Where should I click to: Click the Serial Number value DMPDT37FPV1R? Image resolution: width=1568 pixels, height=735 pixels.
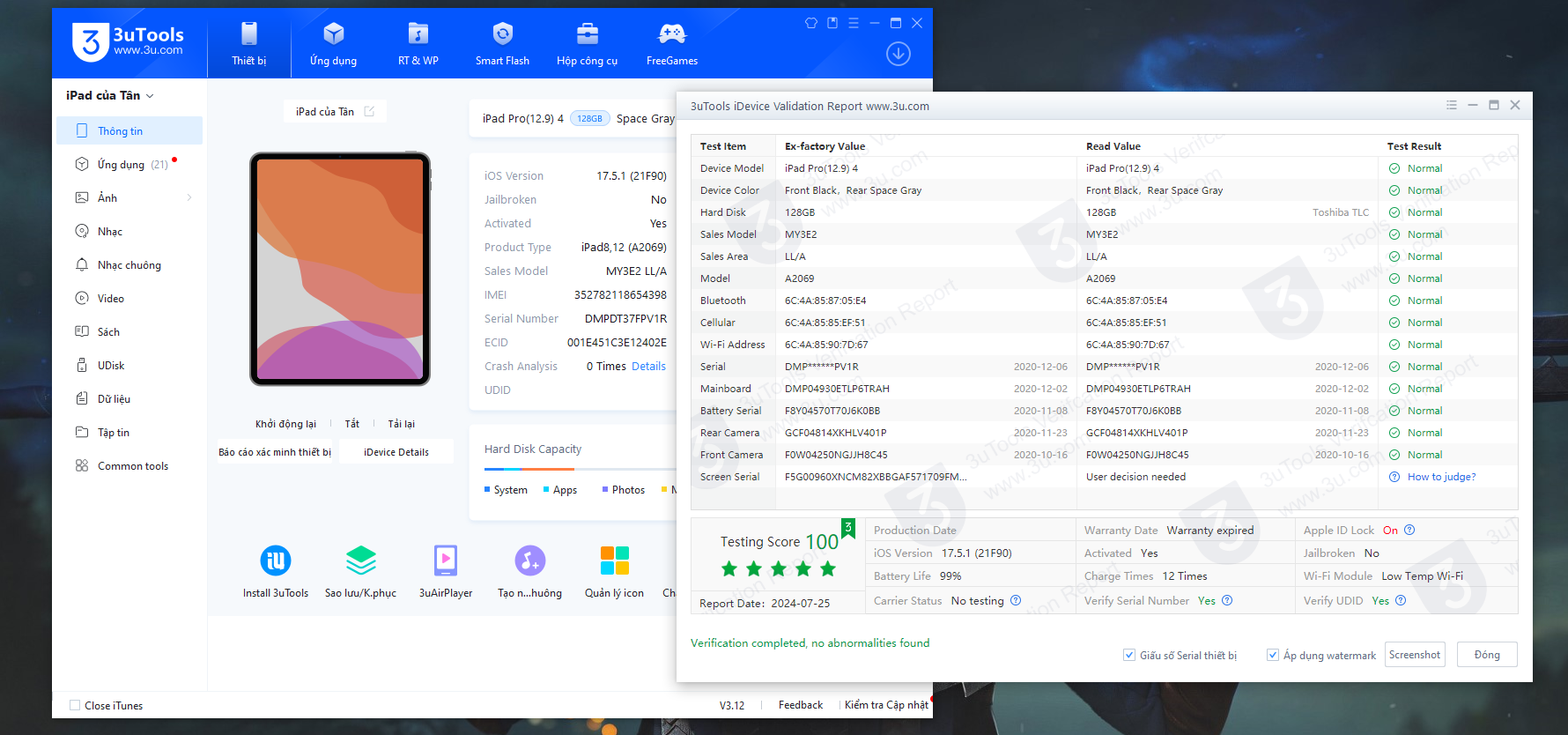(625, 319)
